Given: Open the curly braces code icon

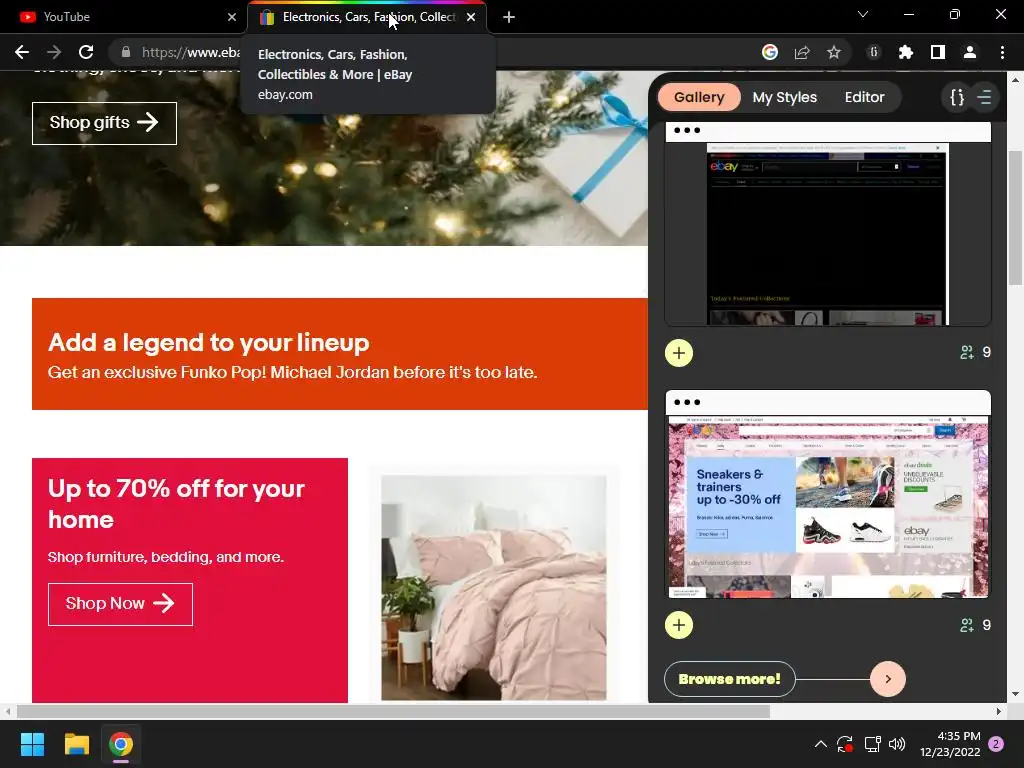Looking at the screenshot, I should (x=957, y=97).
